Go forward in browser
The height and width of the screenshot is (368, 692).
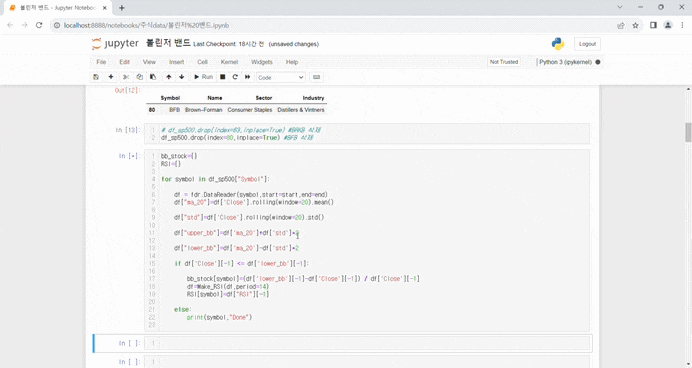click(25, 25)
